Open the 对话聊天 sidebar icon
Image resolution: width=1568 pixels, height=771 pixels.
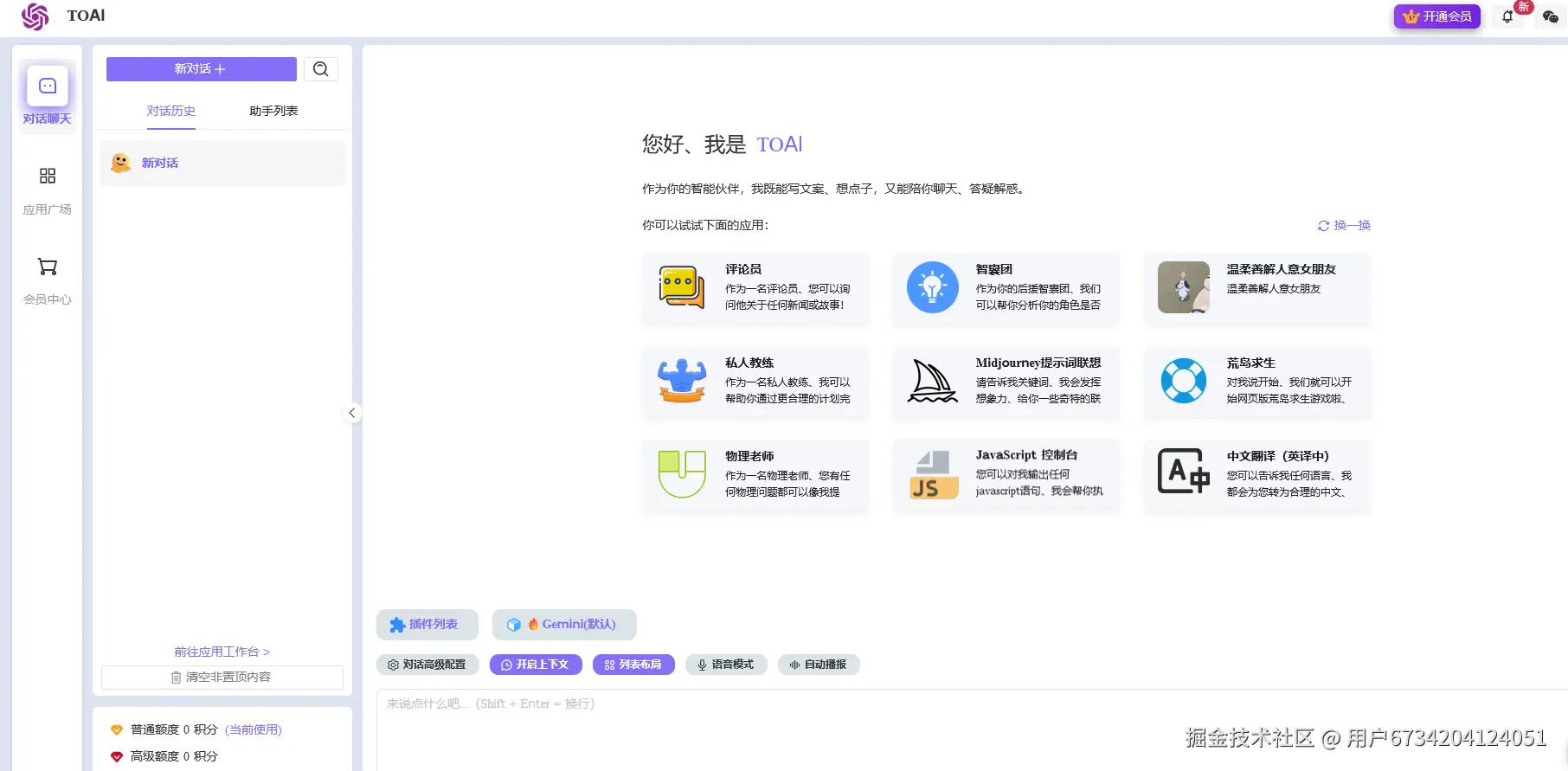tap(48, 86)
